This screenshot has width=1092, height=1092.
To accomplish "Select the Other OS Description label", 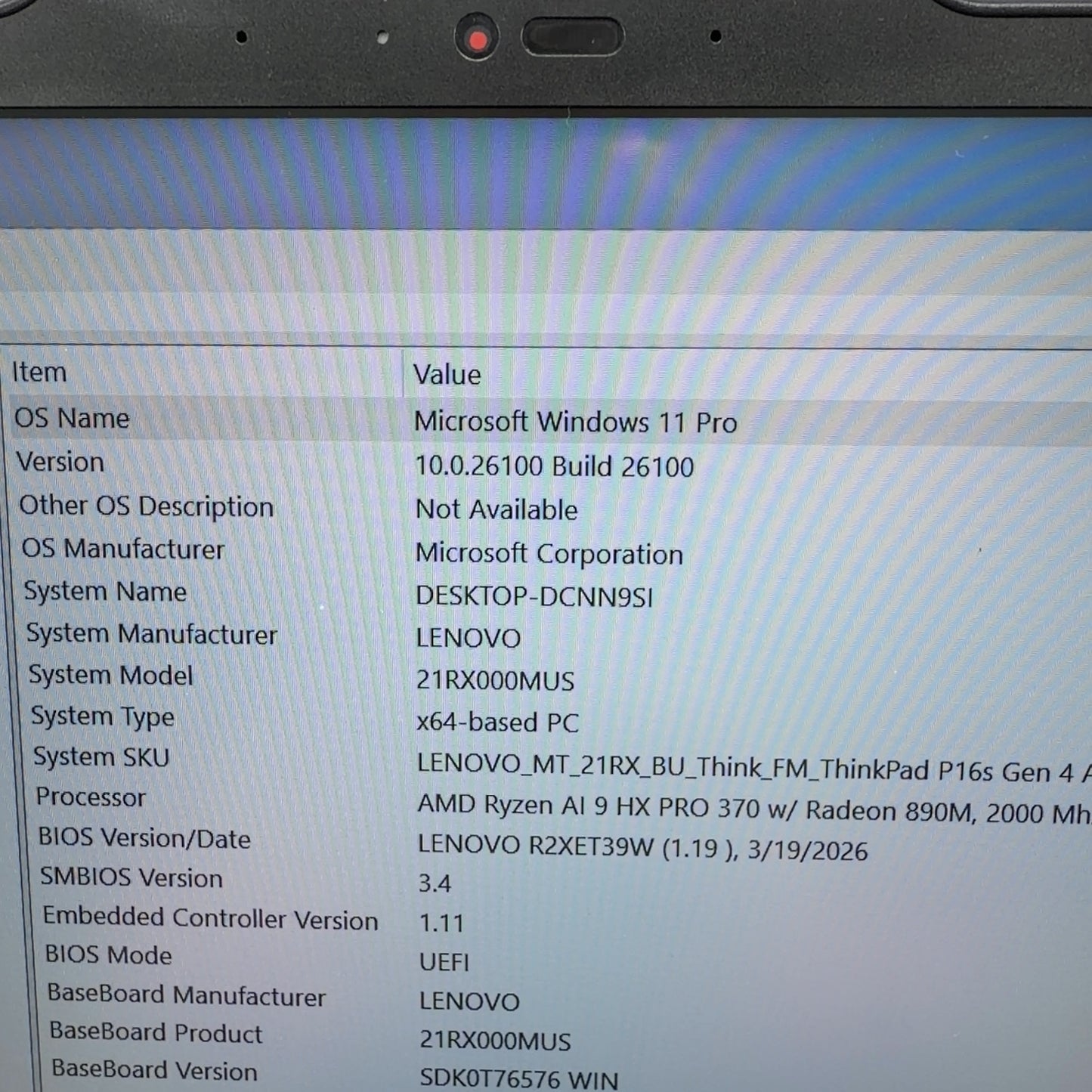I will [146, 506].
